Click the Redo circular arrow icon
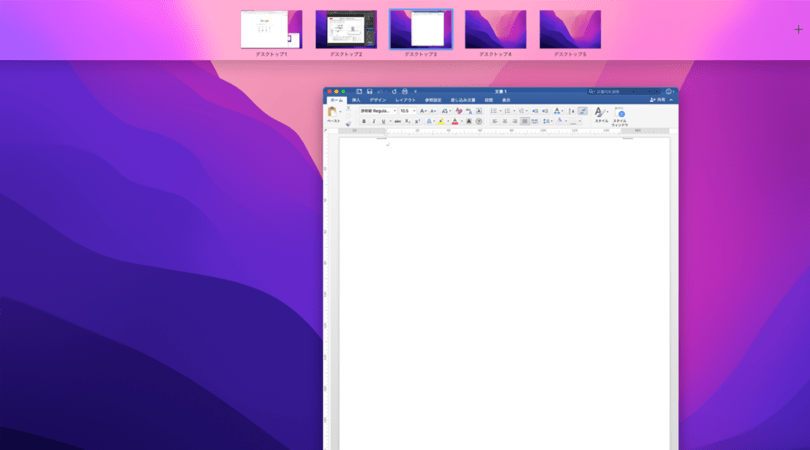 [394, 91]
